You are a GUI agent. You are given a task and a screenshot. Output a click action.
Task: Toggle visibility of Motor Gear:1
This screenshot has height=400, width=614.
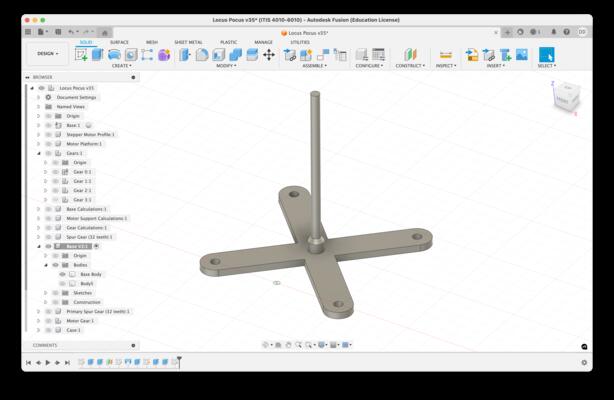tap(49, 321)
